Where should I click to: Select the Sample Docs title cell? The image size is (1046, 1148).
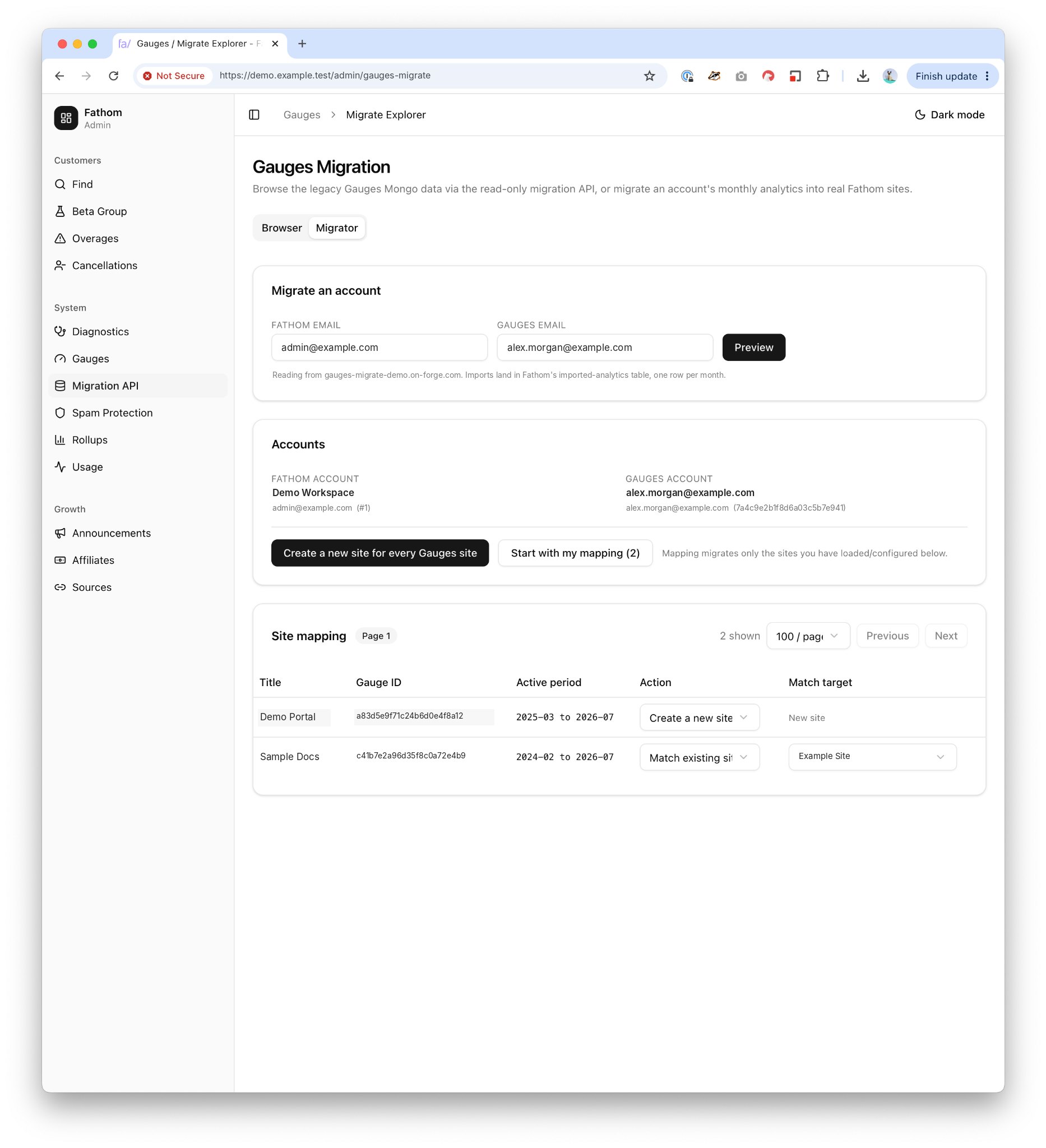tap(289, 757)
